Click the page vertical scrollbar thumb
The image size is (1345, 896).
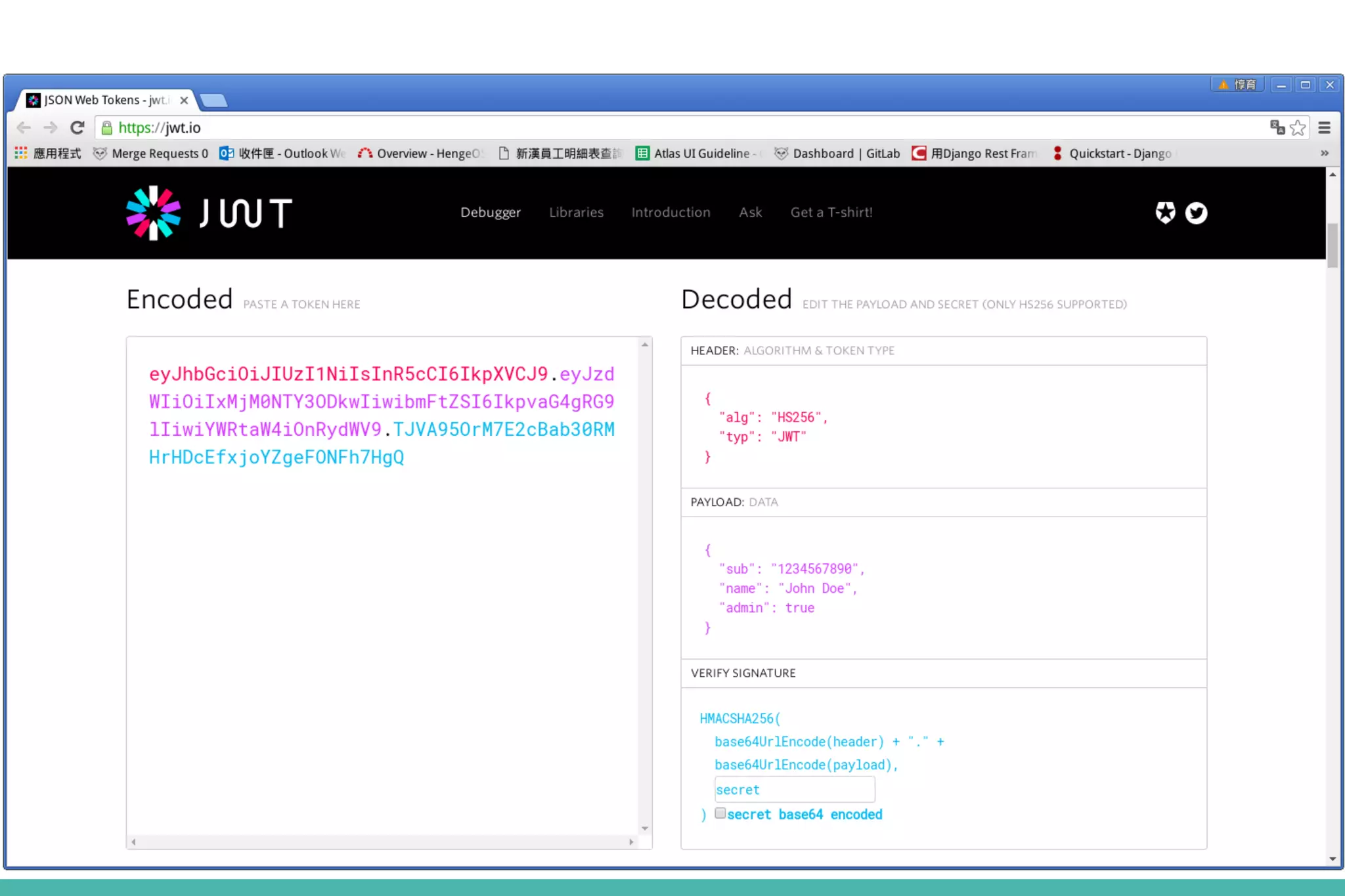pyautogui.click(x=1332, y=245)
